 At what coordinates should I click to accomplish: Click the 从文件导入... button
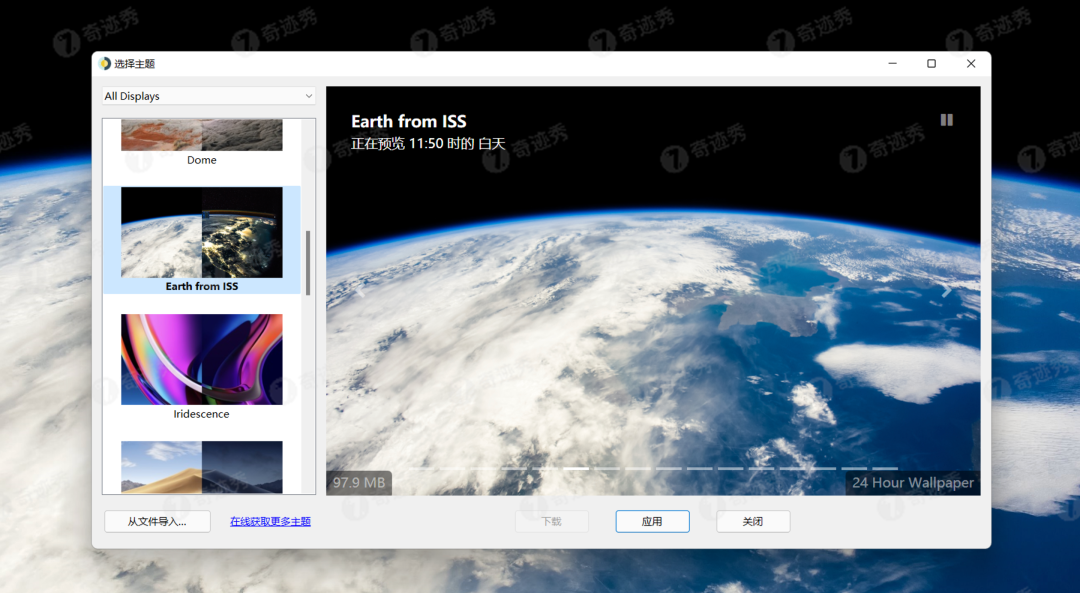157,521
